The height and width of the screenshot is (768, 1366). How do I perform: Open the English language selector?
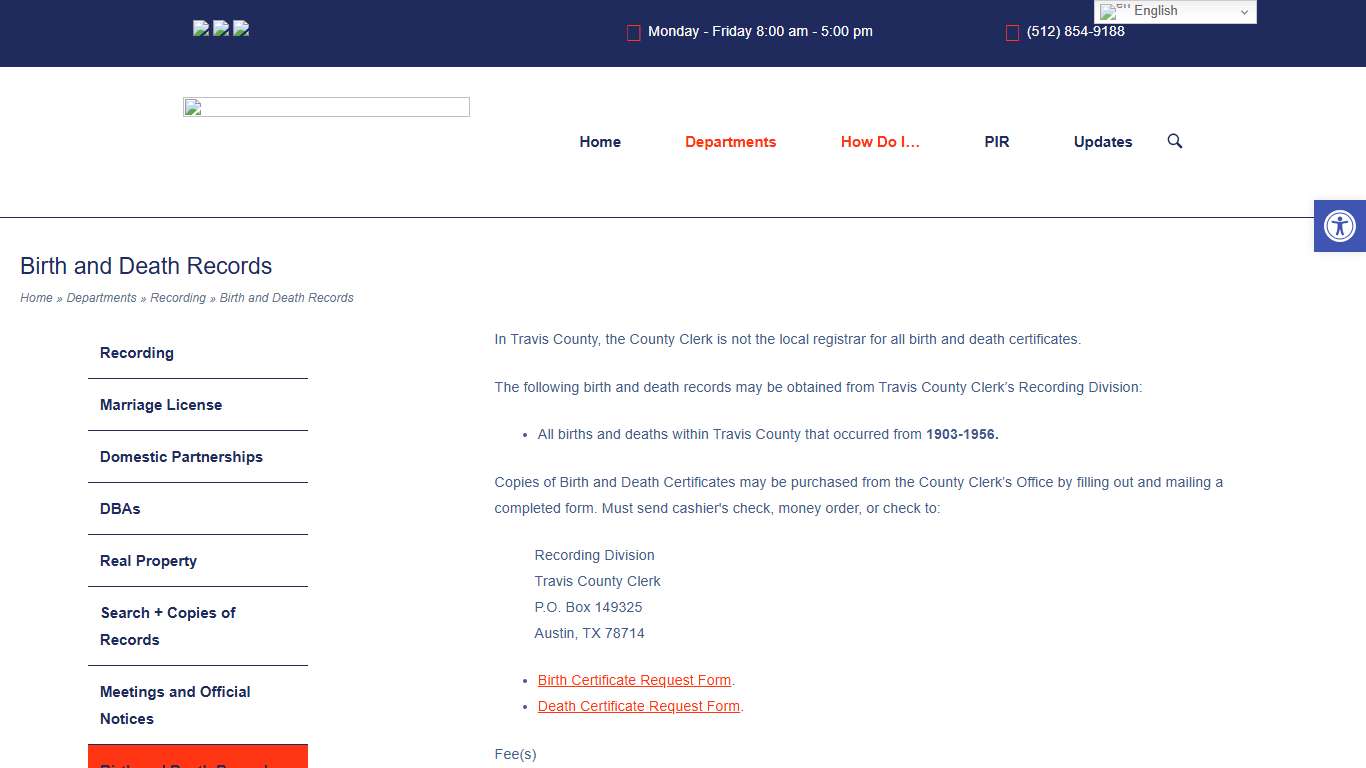1175,11
